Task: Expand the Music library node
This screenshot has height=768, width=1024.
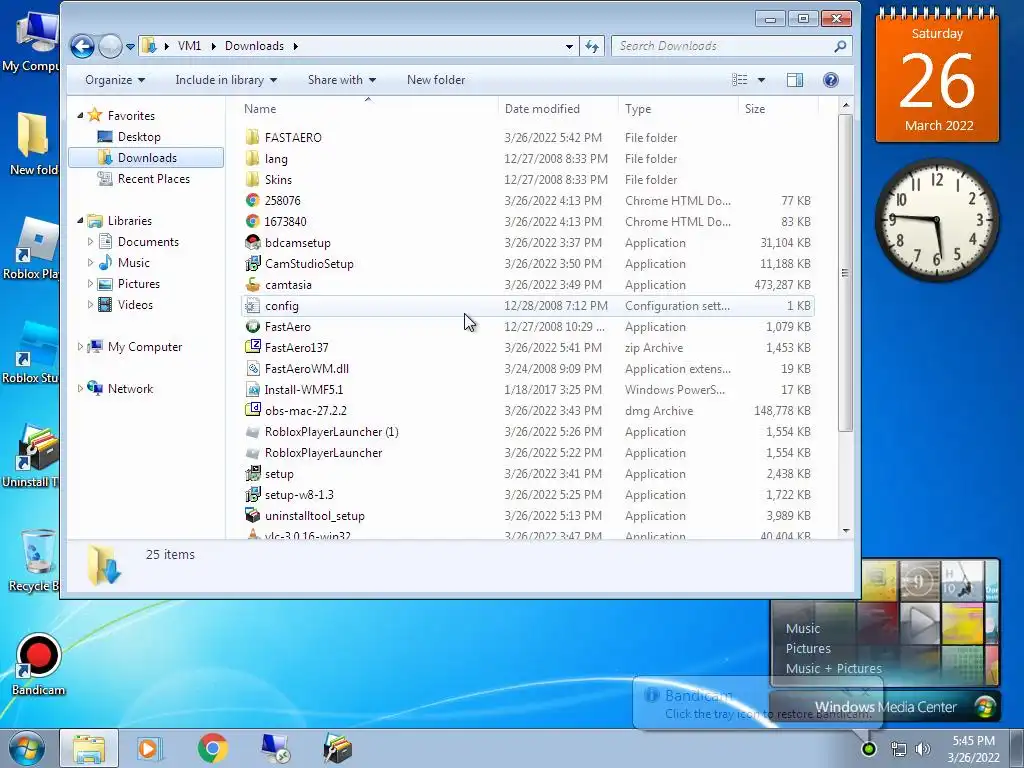Action: (90, 263)
